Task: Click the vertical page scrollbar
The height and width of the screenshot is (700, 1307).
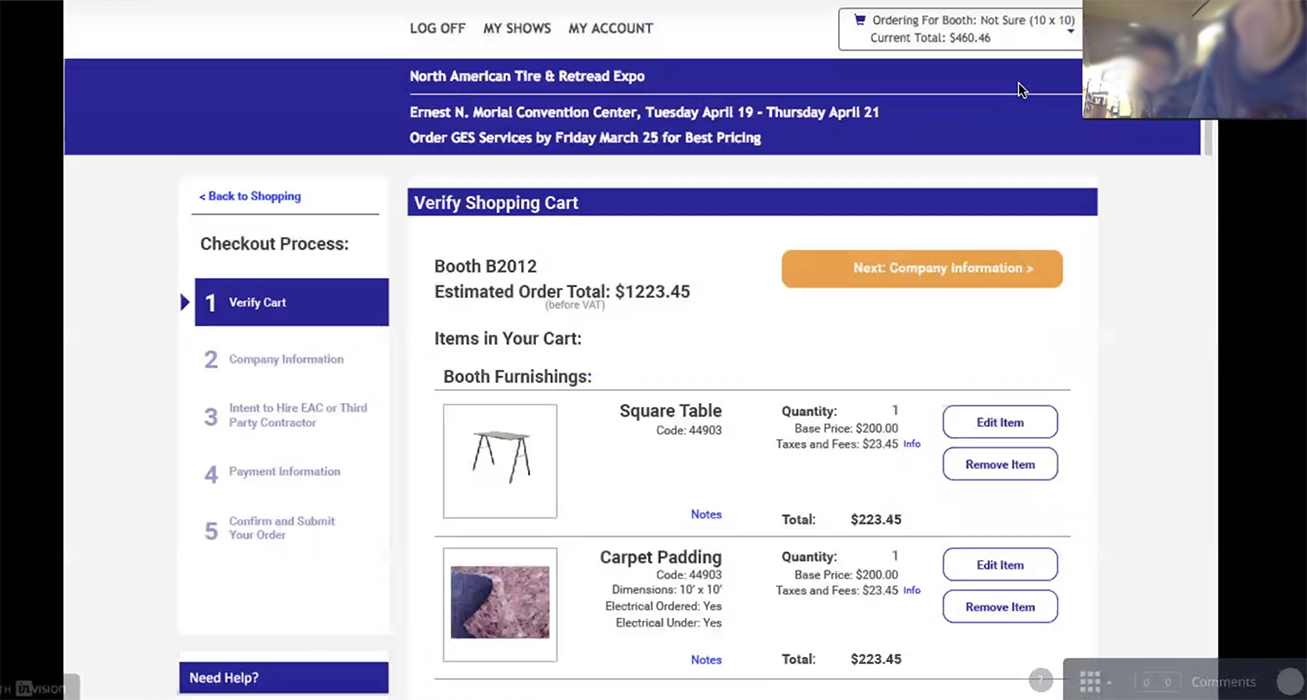Action: point(1209,137)
